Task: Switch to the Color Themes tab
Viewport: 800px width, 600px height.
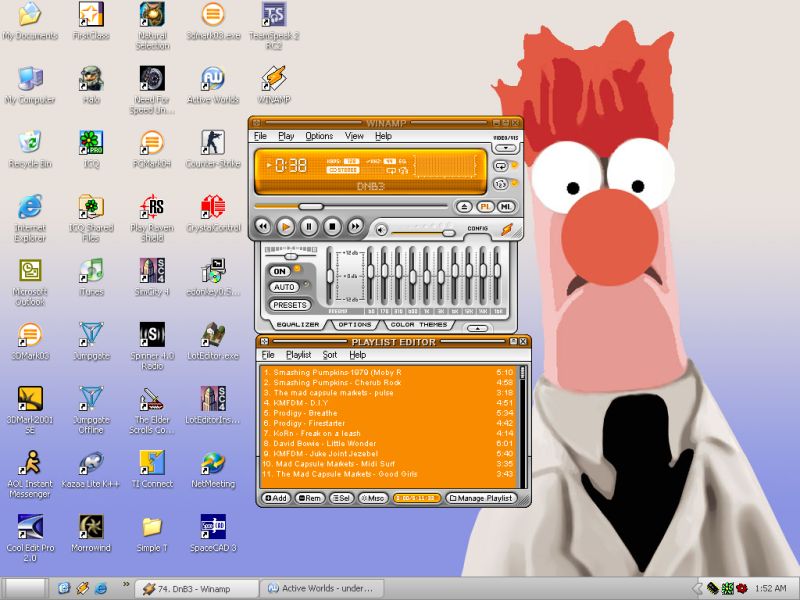Action: tap(419, 324)
